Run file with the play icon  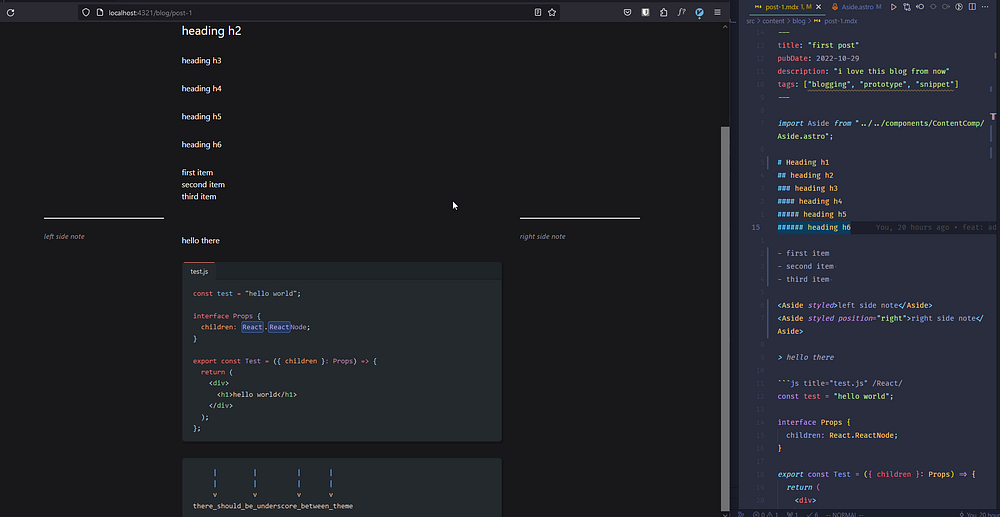click(x=892, y=7)
